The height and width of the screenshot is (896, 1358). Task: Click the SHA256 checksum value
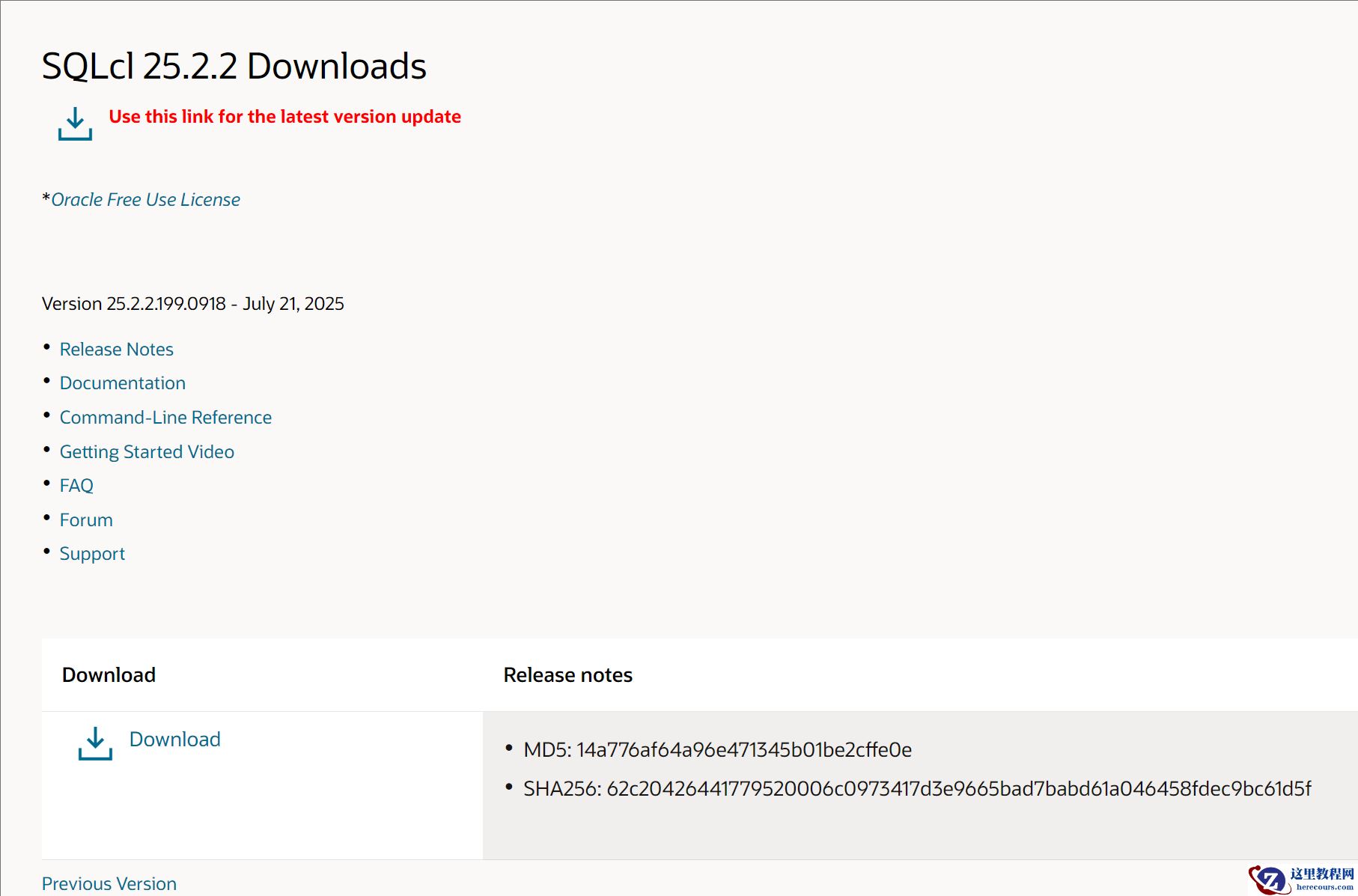point(958,789)
